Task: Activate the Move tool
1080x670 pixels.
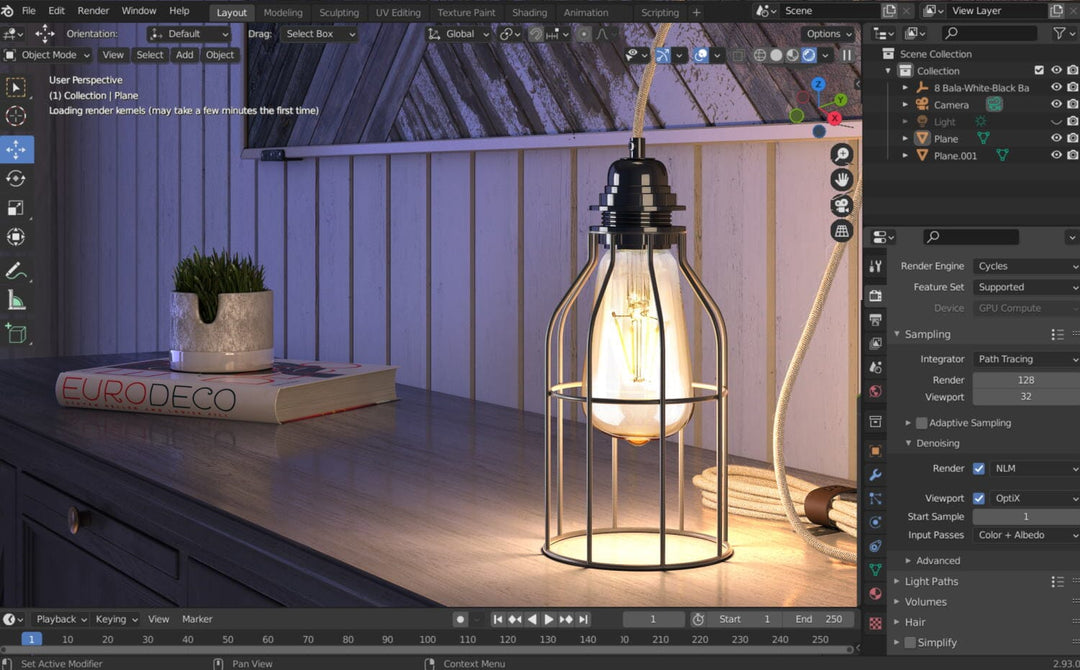Action: click(x=15, y=151)
